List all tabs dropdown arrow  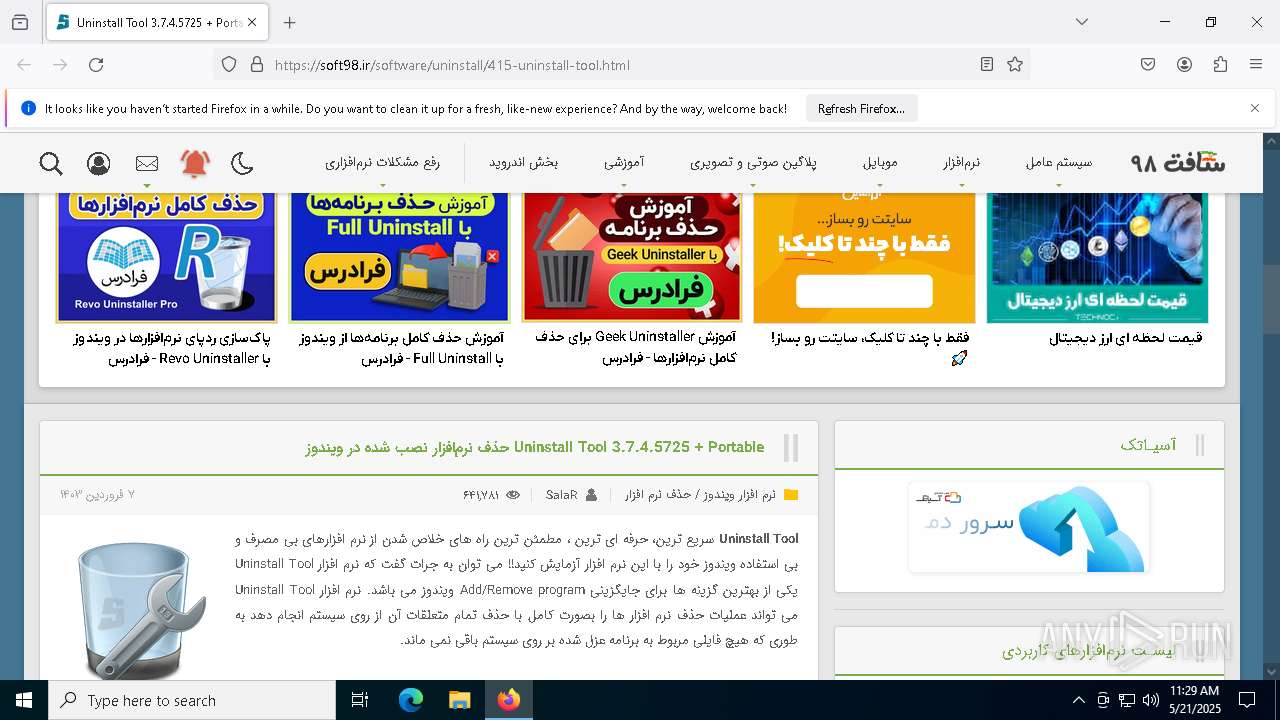coord(1081,22)
